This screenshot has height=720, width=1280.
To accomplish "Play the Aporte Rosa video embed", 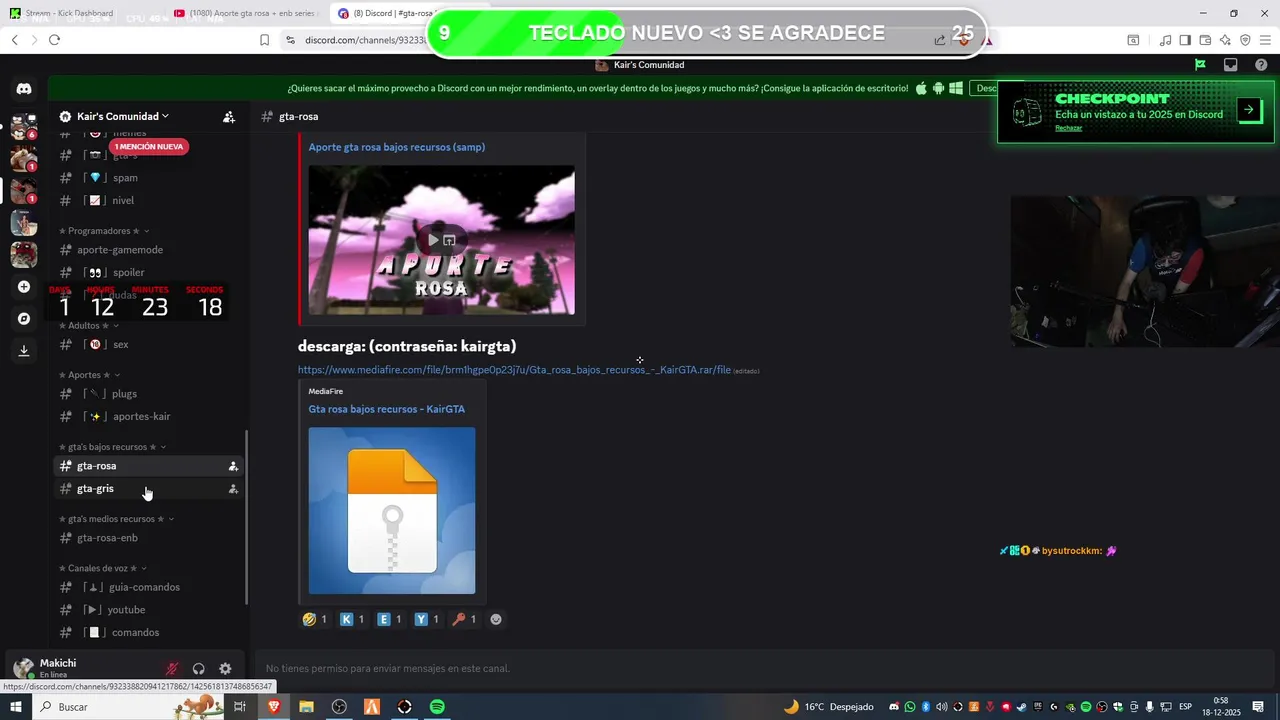I will [x=433, y=240].
